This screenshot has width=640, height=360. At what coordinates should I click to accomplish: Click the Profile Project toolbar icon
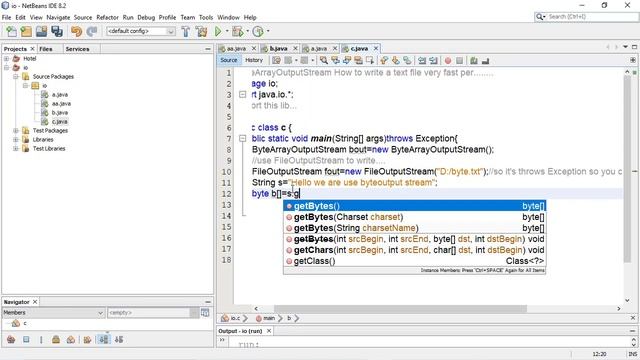[x=258, y=31]
